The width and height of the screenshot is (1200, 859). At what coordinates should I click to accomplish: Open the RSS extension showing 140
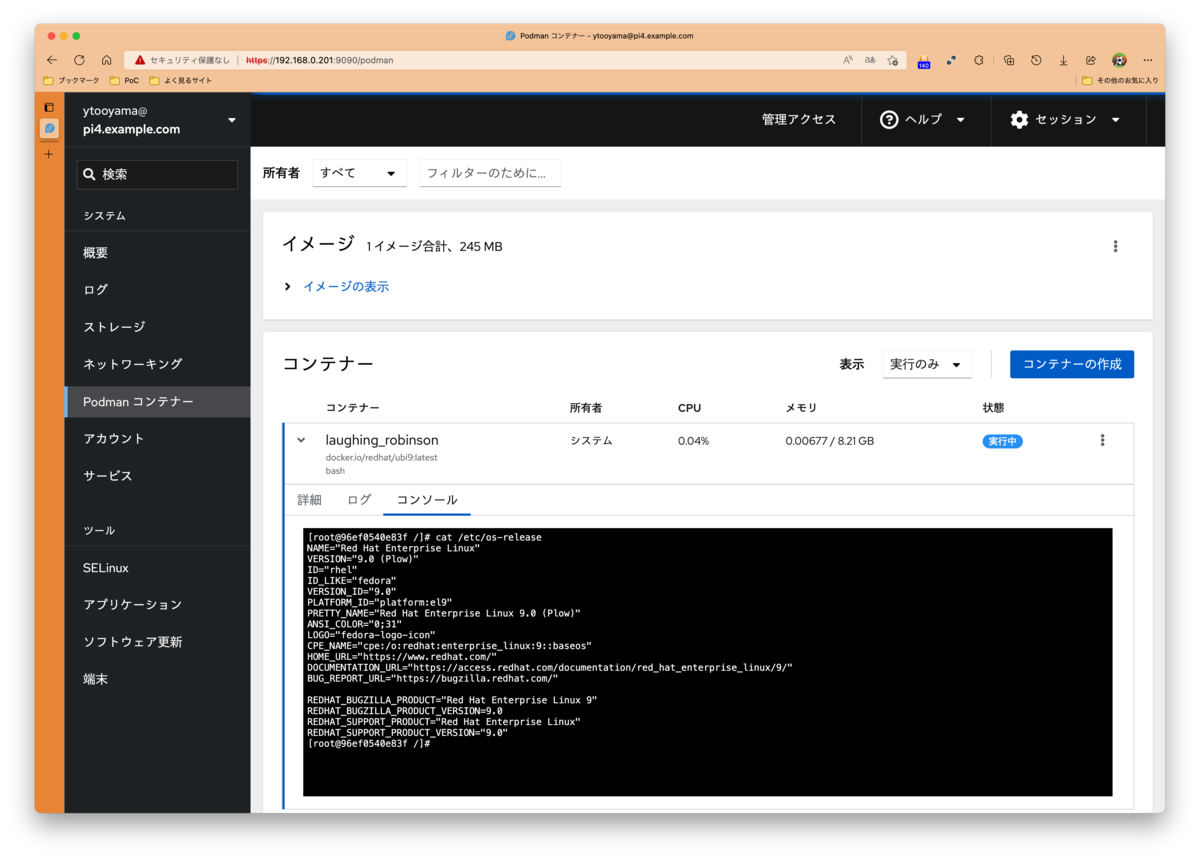click(x=923, y=61)
